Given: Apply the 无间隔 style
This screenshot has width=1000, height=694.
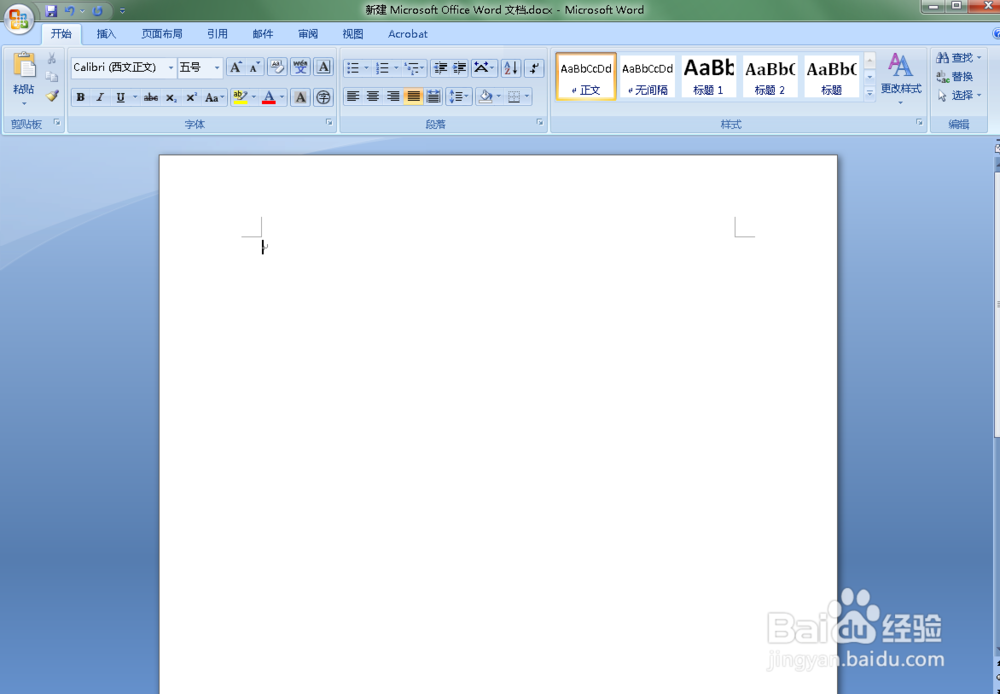Looking at the screenshot, I should [647, 76].
